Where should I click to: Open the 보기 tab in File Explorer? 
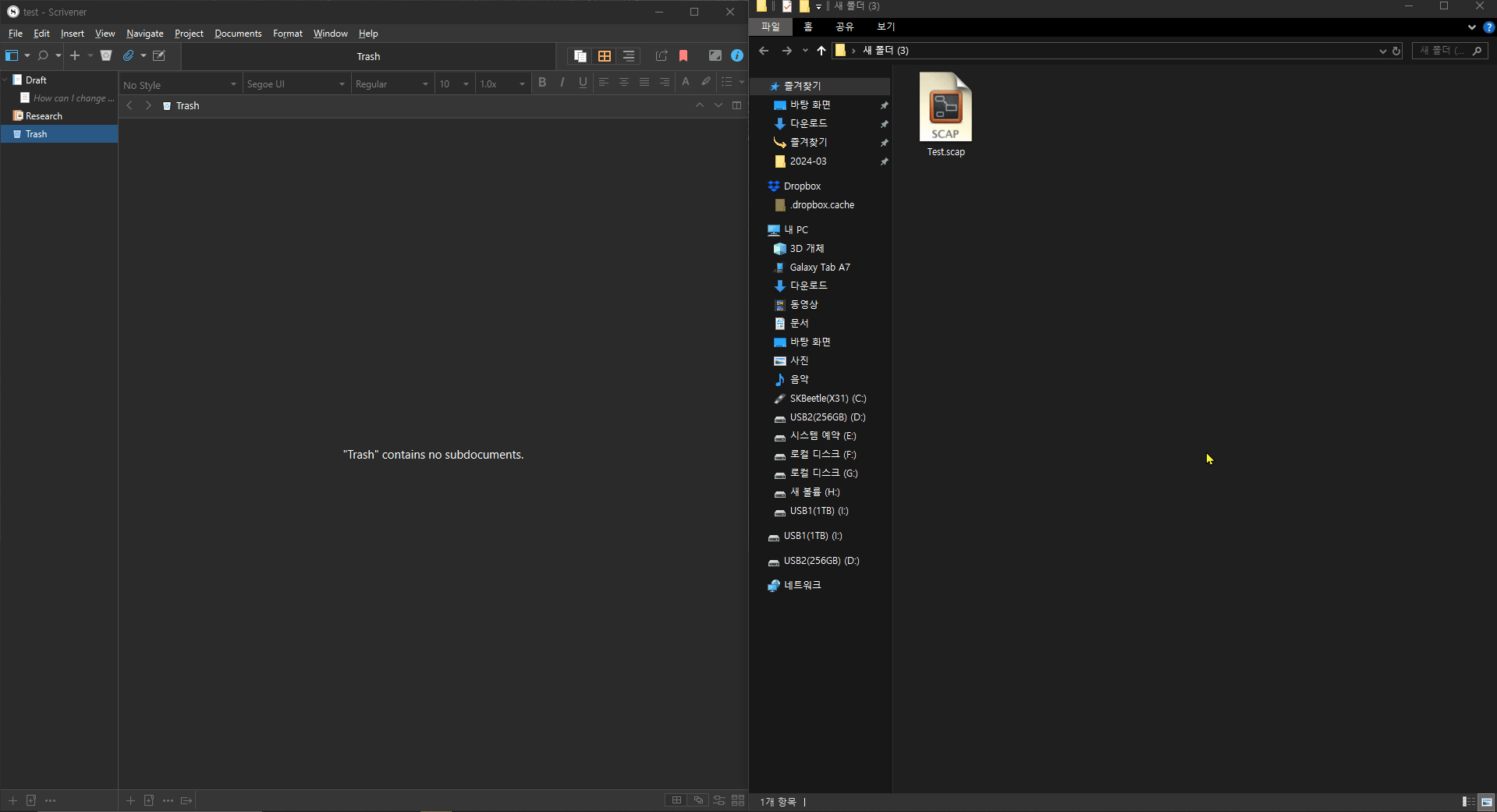(x=885, y=27)
